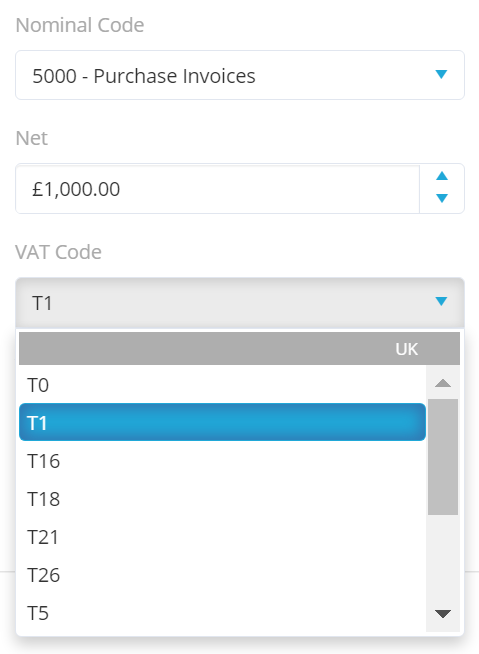479x654 pixels.
Task: Pick the T26 VAT code
Action: click(x=222, y=575)
